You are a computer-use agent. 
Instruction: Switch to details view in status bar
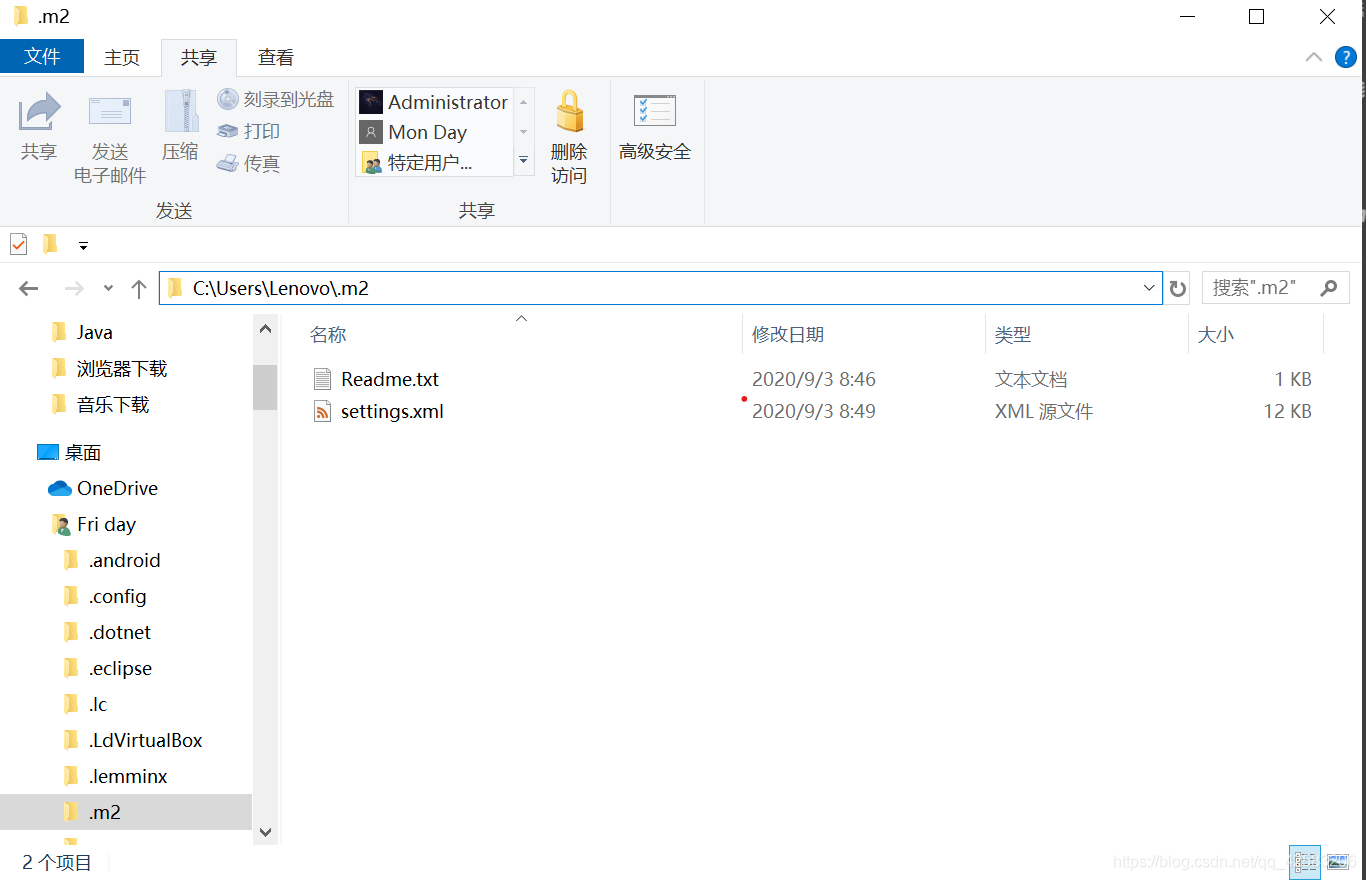[x=1304, y=861]
